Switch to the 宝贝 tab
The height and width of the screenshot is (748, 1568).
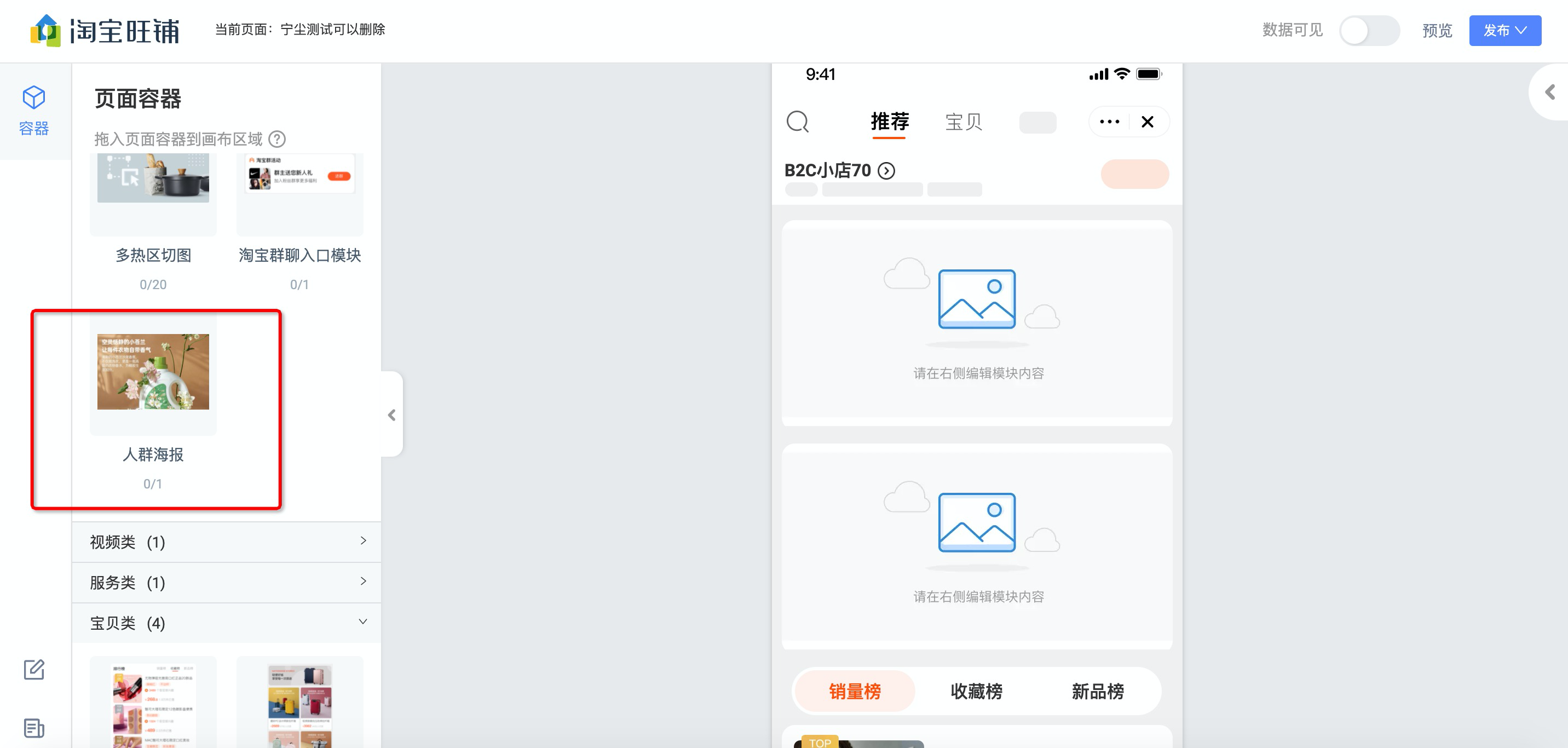(x=963, y=122)
